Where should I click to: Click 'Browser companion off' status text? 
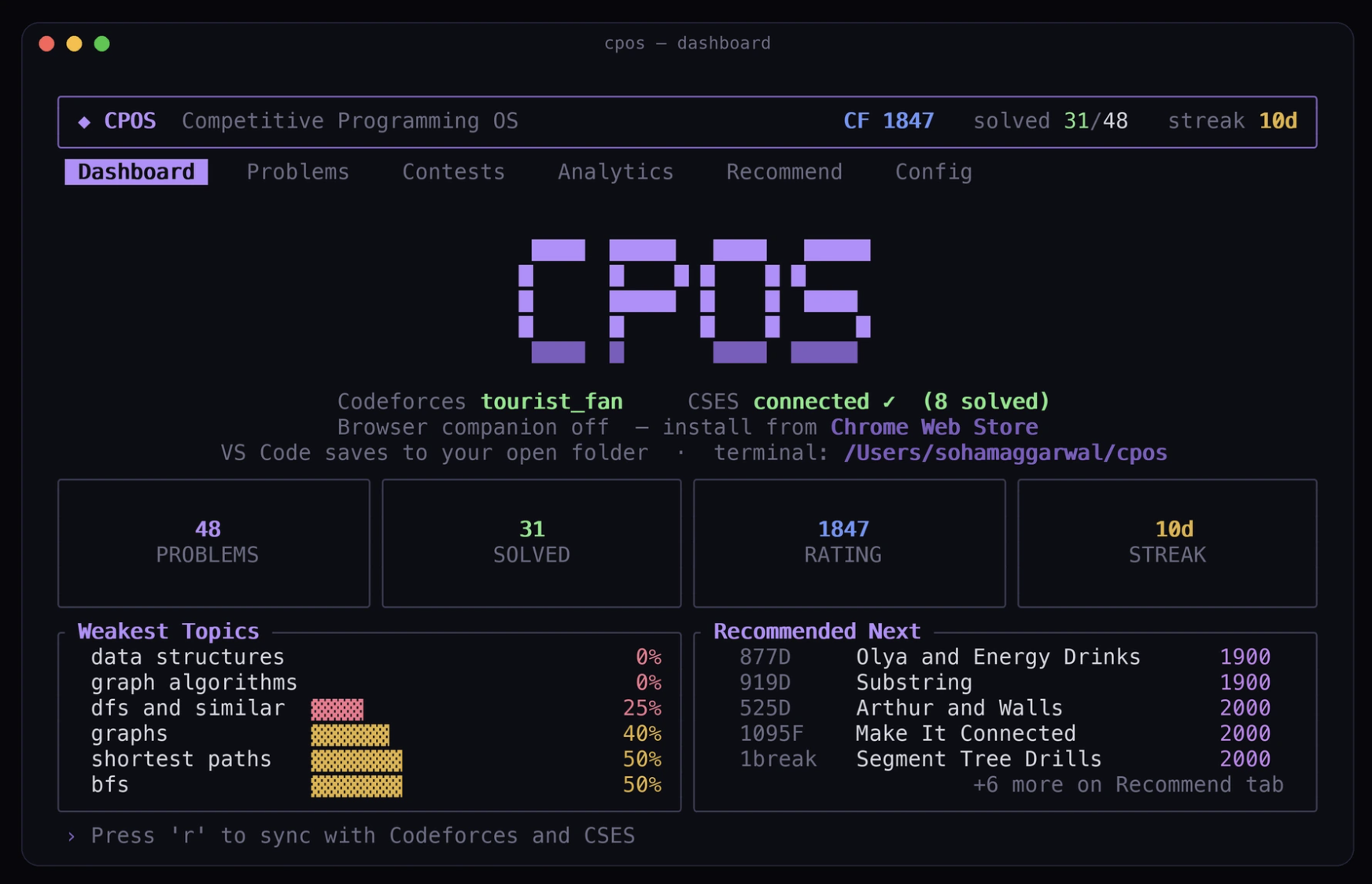[473, 427]
